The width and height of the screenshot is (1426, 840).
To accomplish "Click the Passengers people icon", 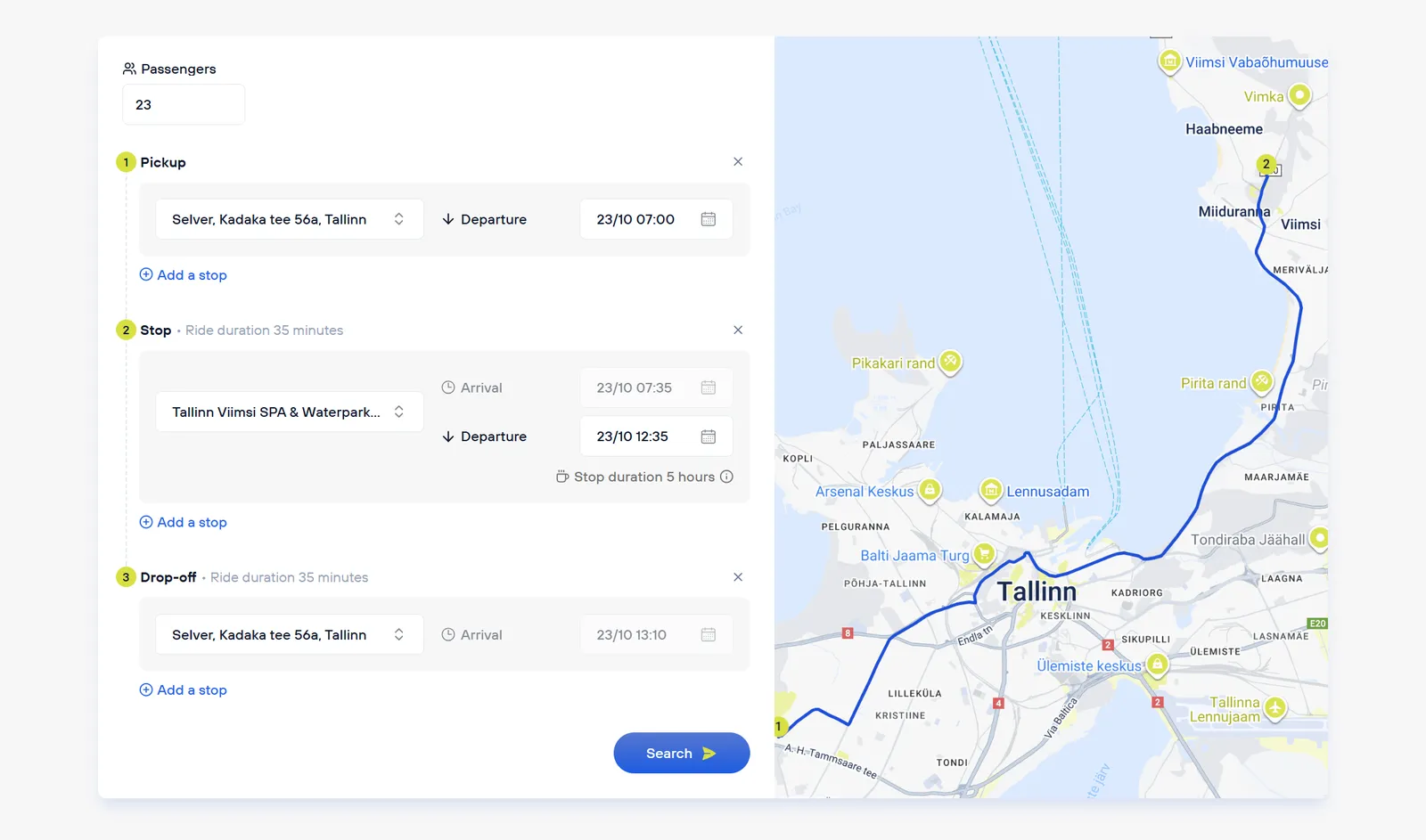I will coord(129,69).
